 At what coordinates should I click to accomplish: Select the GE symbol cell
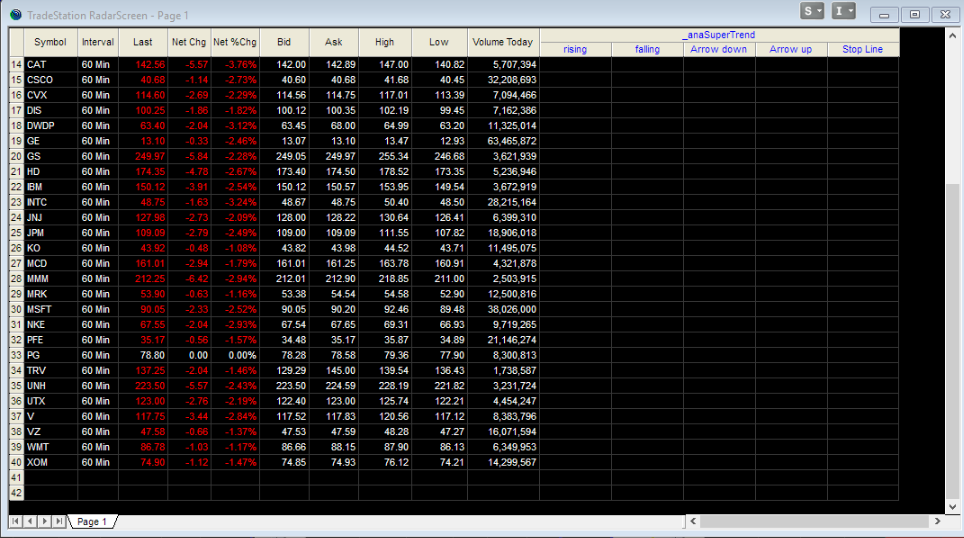click(50, 141)
